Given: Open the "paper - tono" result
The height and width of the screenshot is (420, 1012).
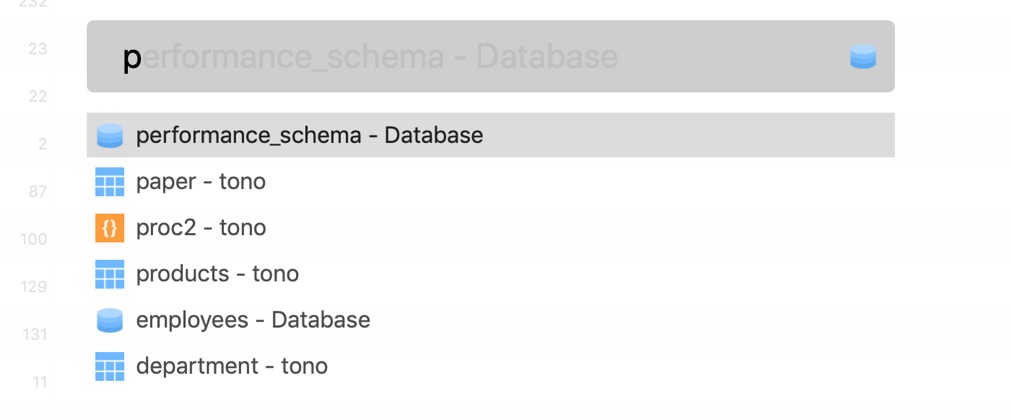Looking at the screenshot, I should click(x=201, y=182).
